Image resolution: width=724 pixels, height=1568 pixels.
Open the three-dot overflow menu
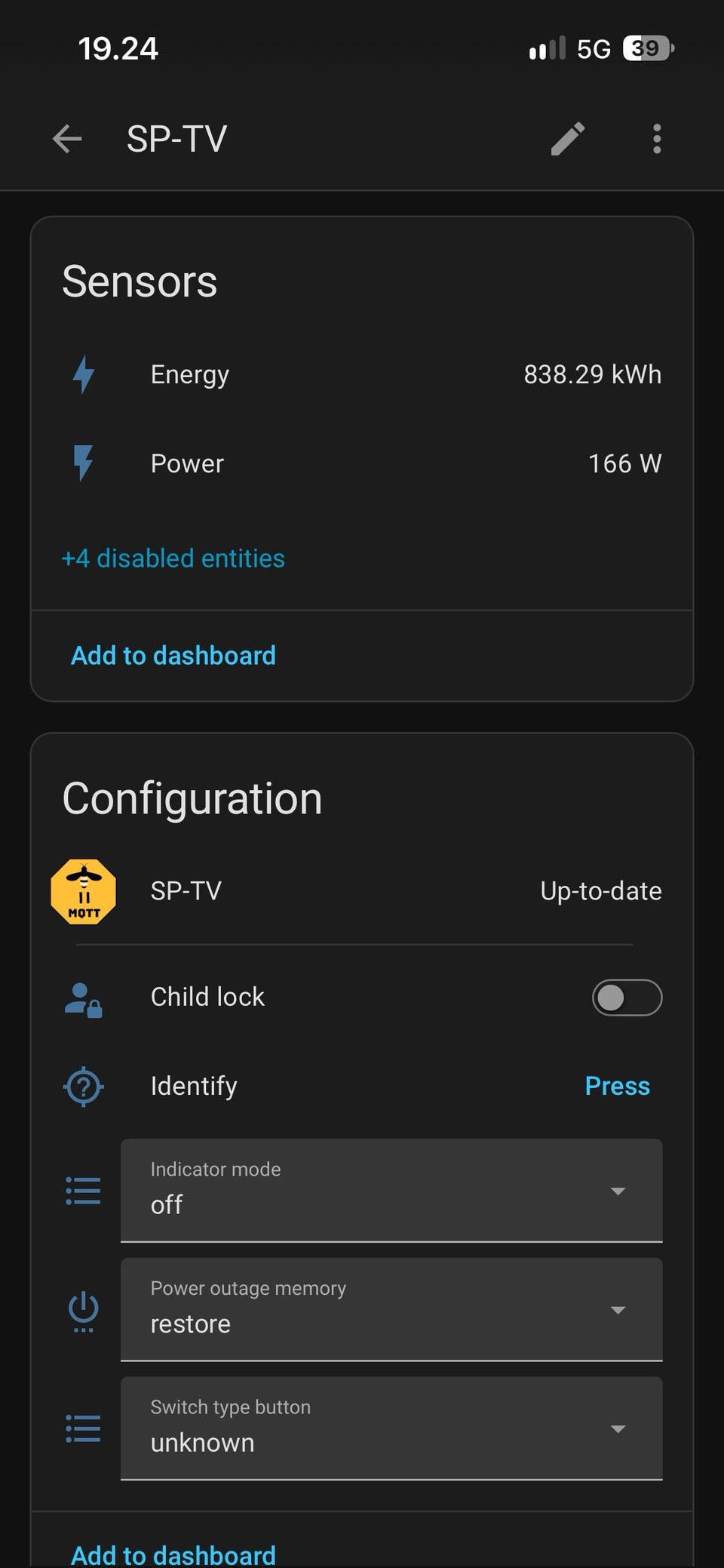(x=657, y=139)
